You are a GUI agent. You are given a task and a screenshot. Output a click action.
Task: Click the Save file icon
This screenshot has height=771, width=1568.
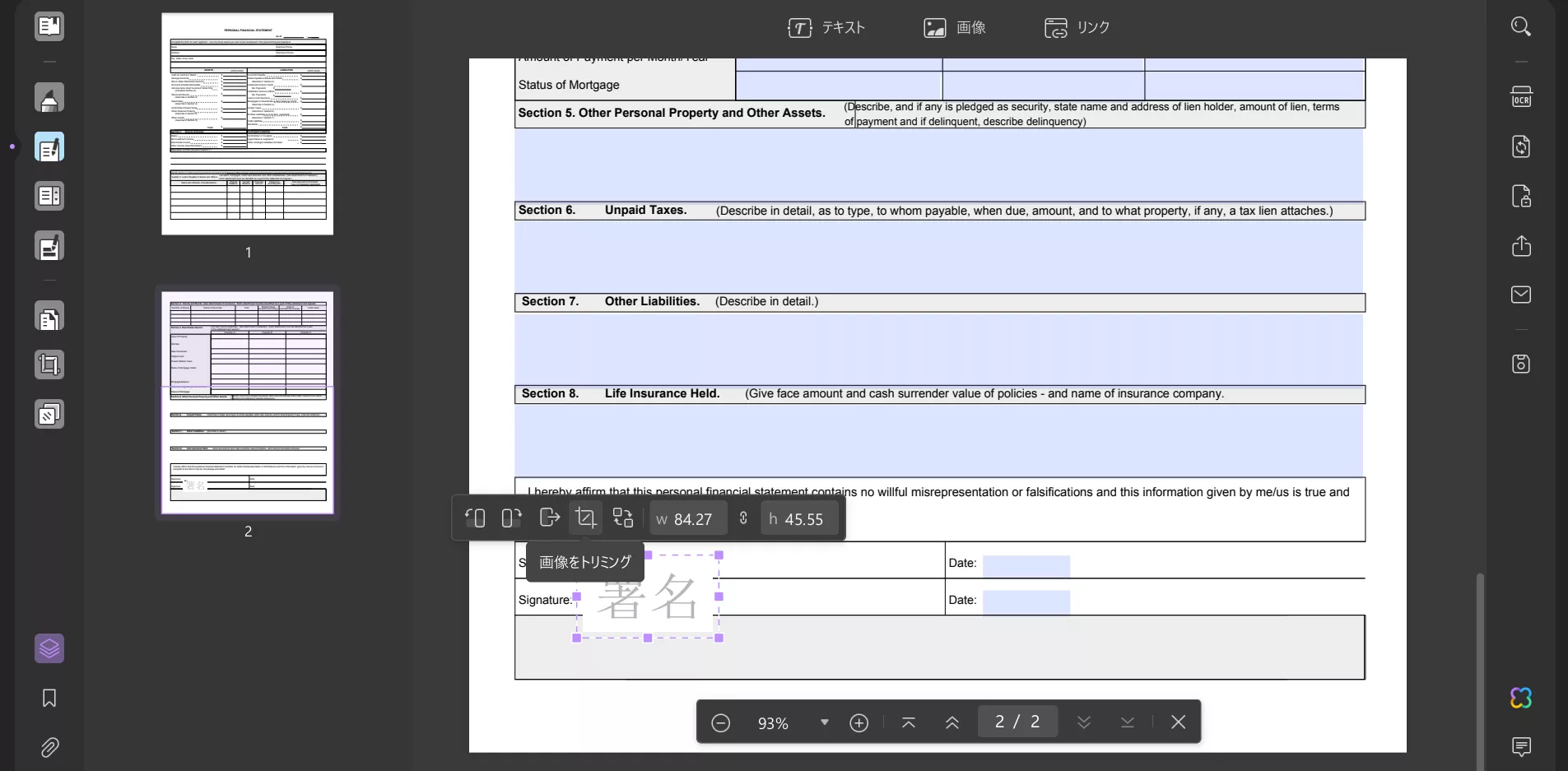pyautogui.click(x=1521, y=364)
